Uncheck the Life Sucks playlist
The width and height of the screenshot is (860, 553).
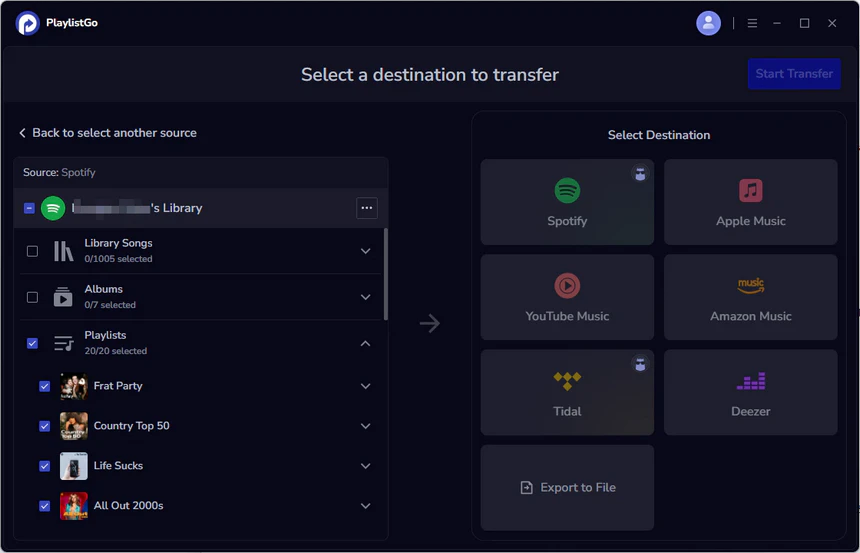click(44, 466)
